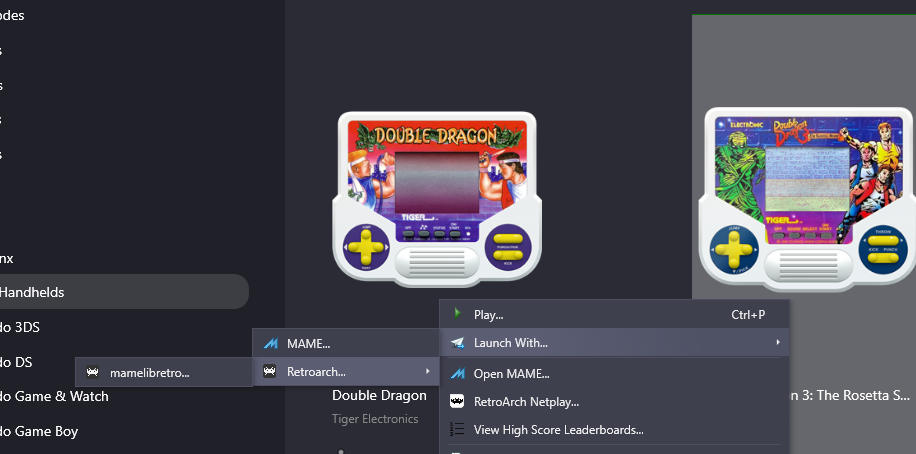Viewport: 916px width, 454px height.
Task: Select the DS platform in sidebar
Action: (x=16, y=362)
